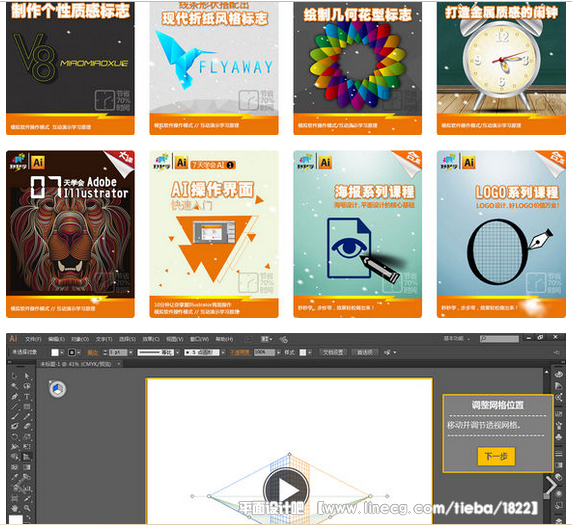Pick the Mesh tool
The height and width of the screenshot is (525, 572).
tap(15, 467)
